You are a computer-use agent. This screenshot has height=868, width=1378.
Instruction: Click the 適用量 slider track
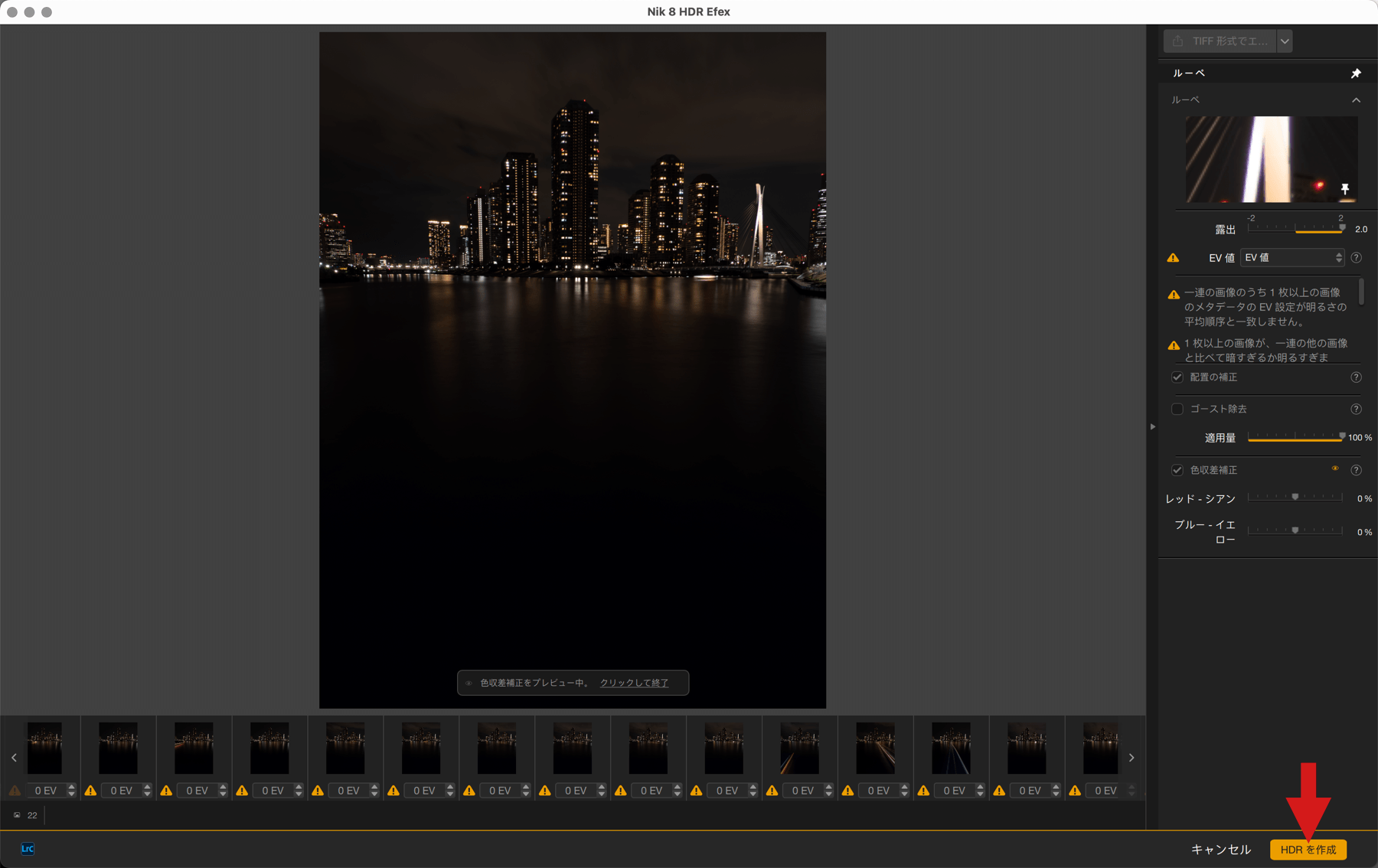[1295, 438]
